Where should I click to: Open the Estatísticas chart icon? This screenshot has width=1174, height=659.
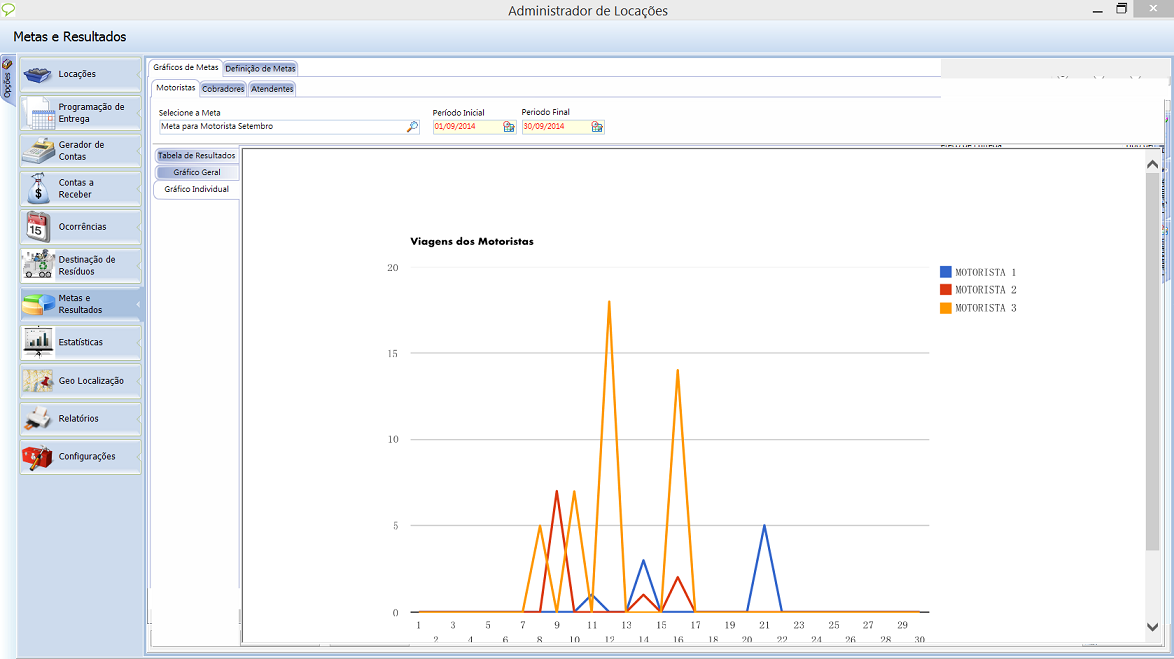tap(39, 342)
